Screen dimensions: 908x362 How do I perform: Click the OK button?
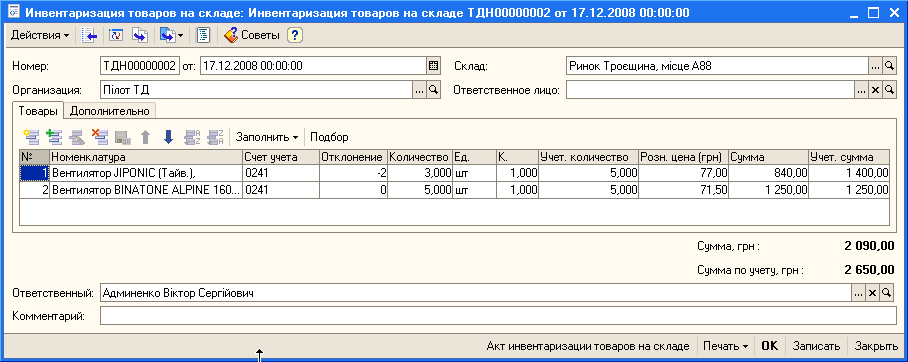pos(770,346)
